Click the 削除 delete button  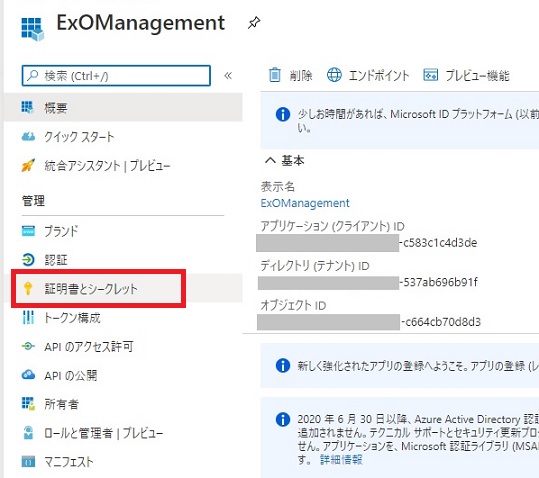point(290,75)
